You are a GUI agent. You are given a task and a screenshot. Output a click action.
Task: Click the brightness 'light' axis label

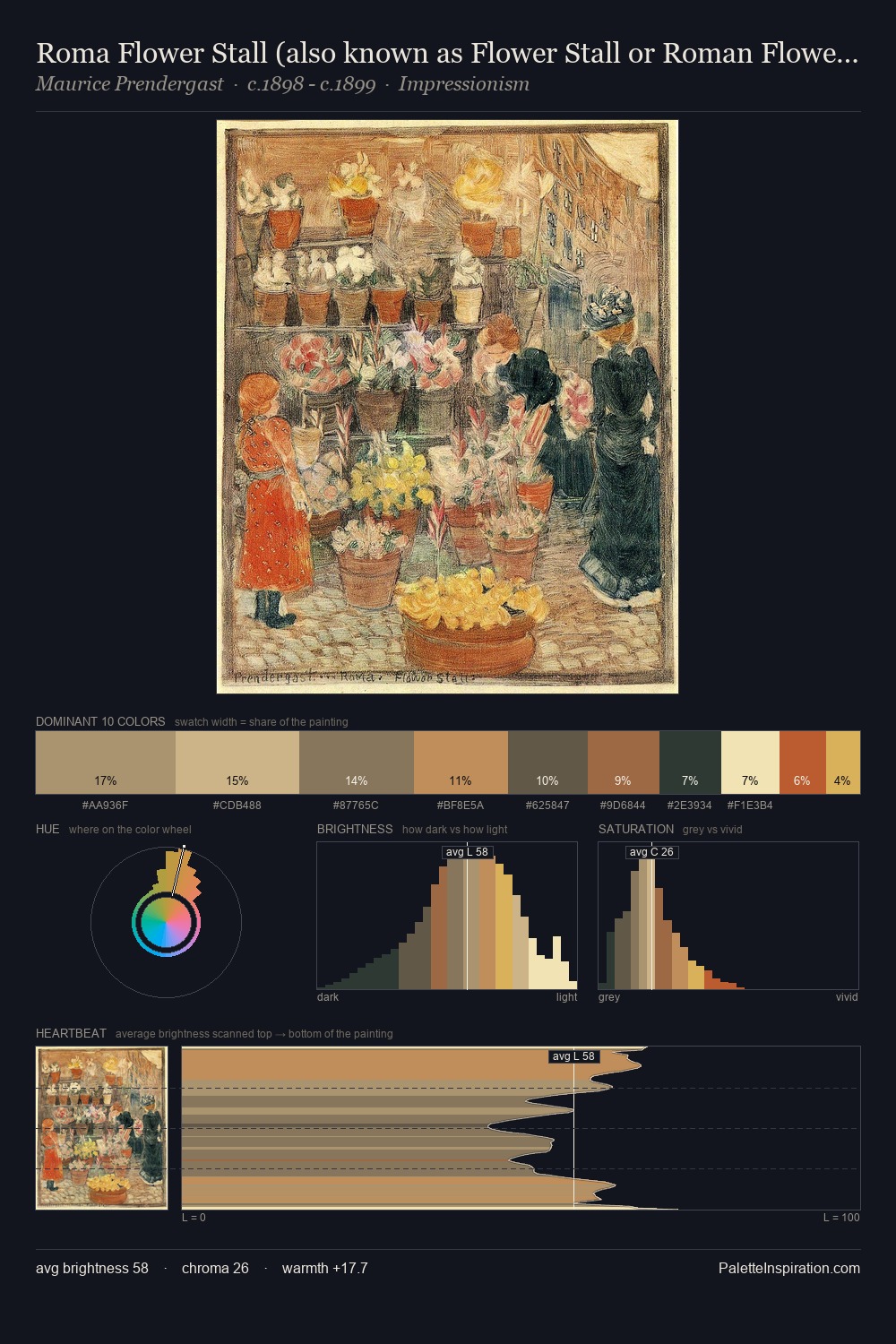(567, 997)
